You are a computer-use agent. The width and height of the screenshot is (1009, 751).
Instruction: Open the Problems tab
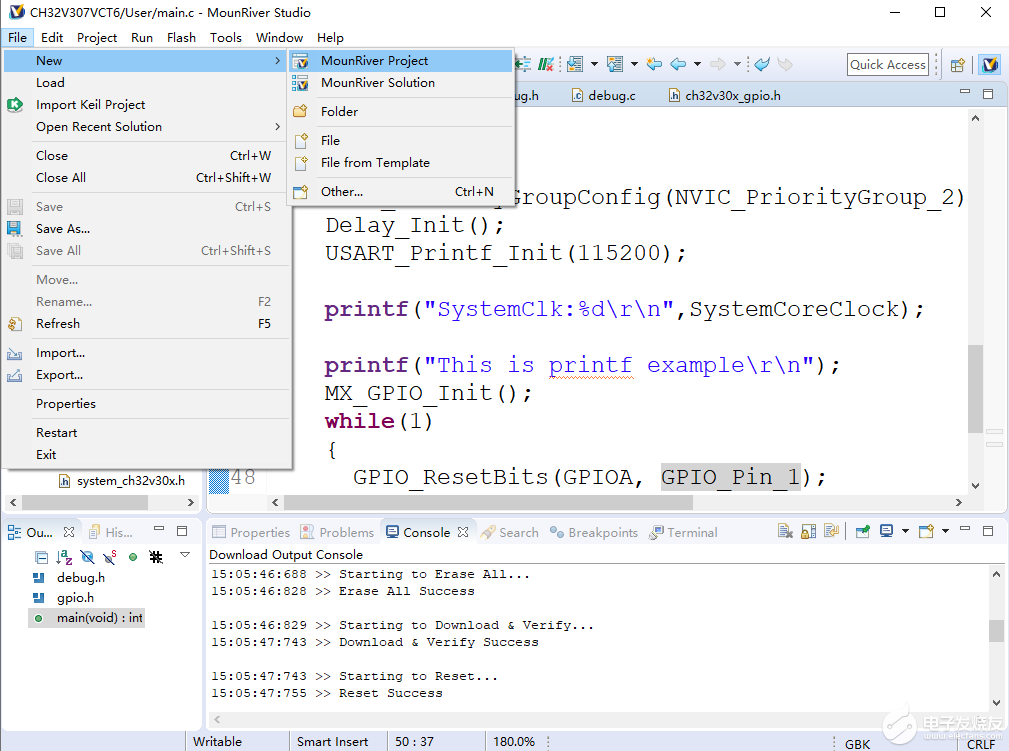click(337, 532)
